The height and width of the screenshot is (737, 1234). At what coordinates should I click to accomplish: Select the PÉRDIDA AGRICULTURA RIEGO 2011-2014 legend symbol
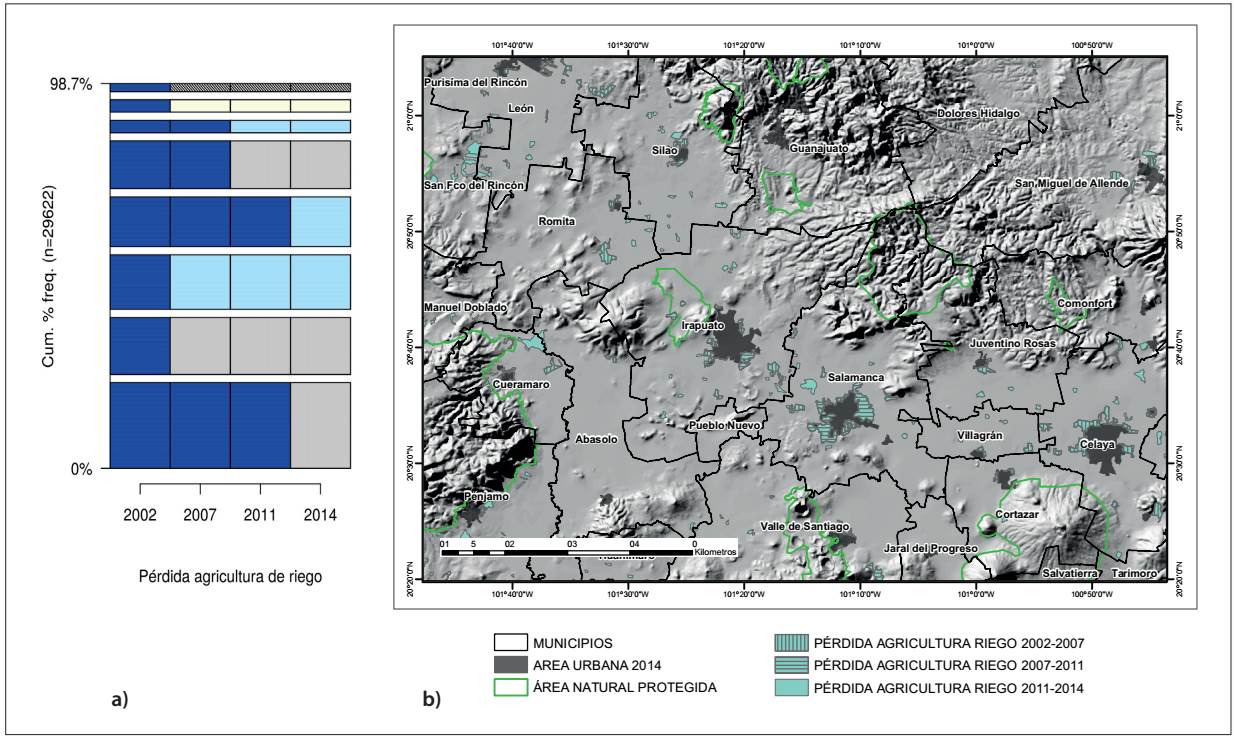pos(790,685)
